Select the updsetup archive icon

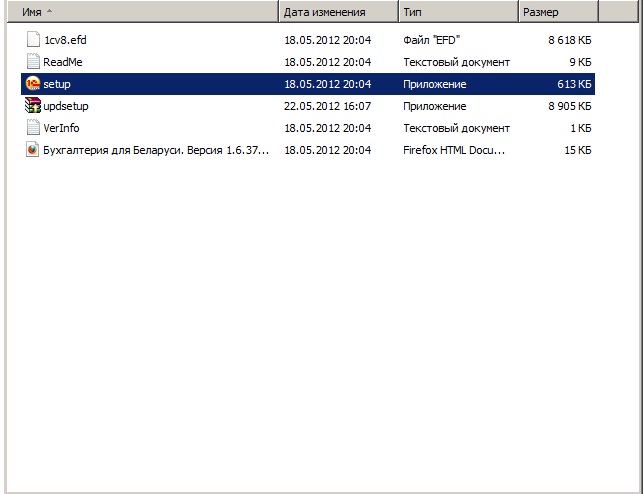coord(32,106)
